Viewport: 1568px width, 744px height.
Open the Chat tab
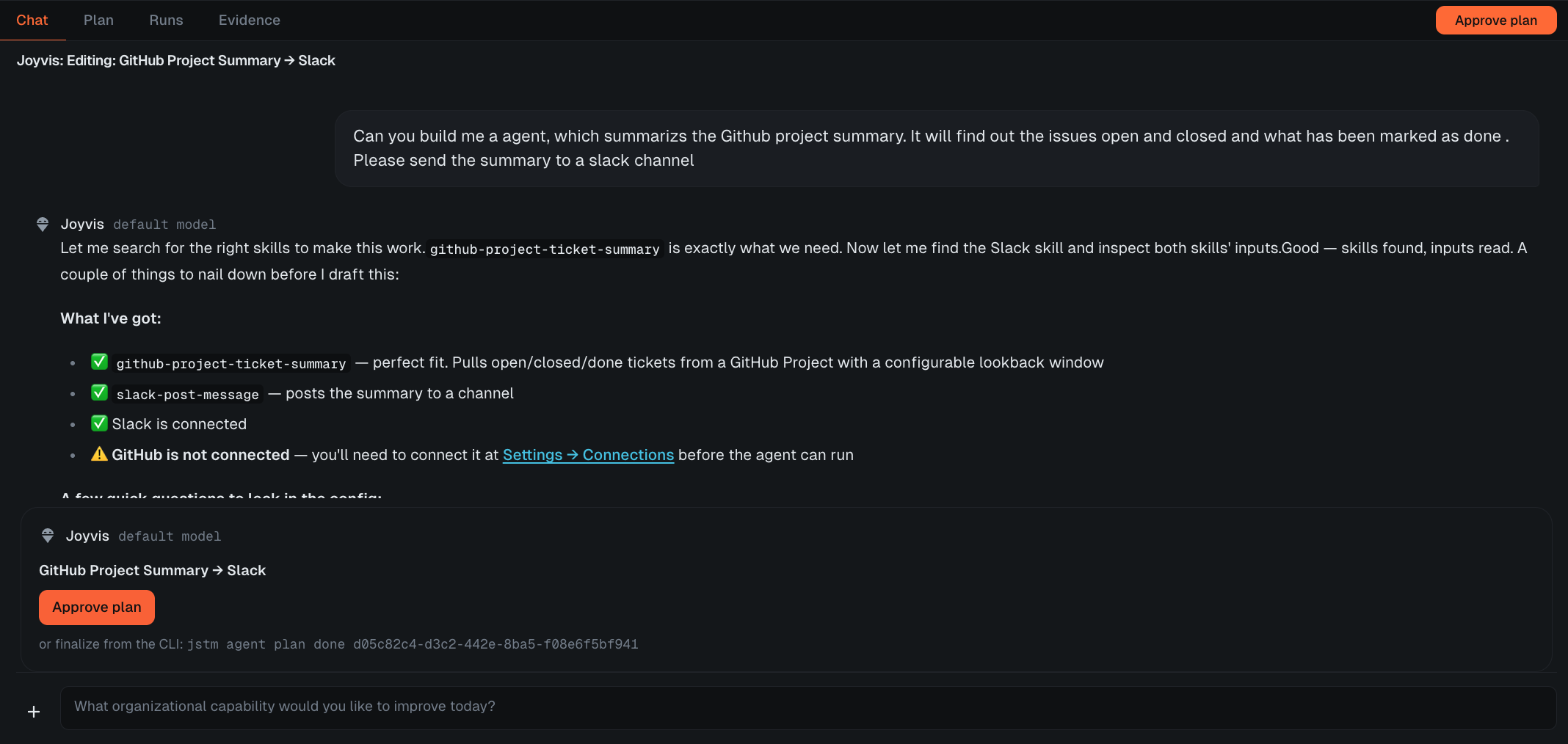click(x=32, y=21)
